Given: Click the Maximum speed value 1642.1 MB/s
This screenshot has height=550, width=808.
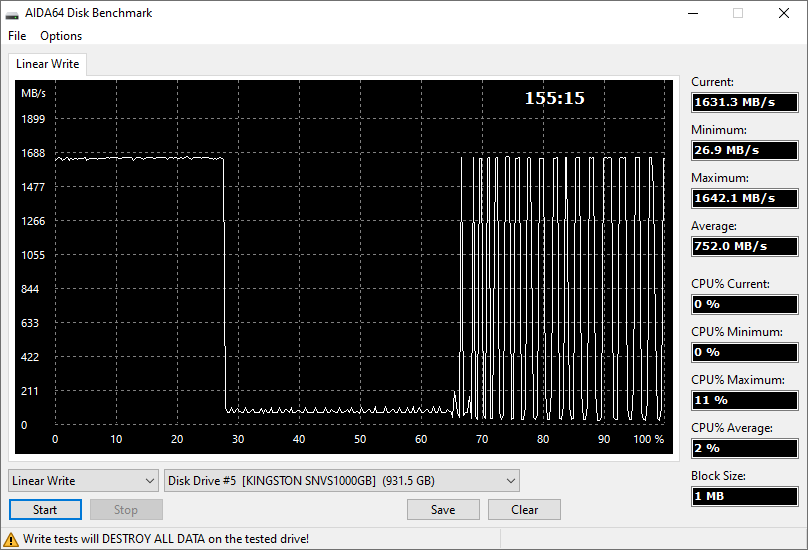Looking at the screenshot, I should [745, 198].
